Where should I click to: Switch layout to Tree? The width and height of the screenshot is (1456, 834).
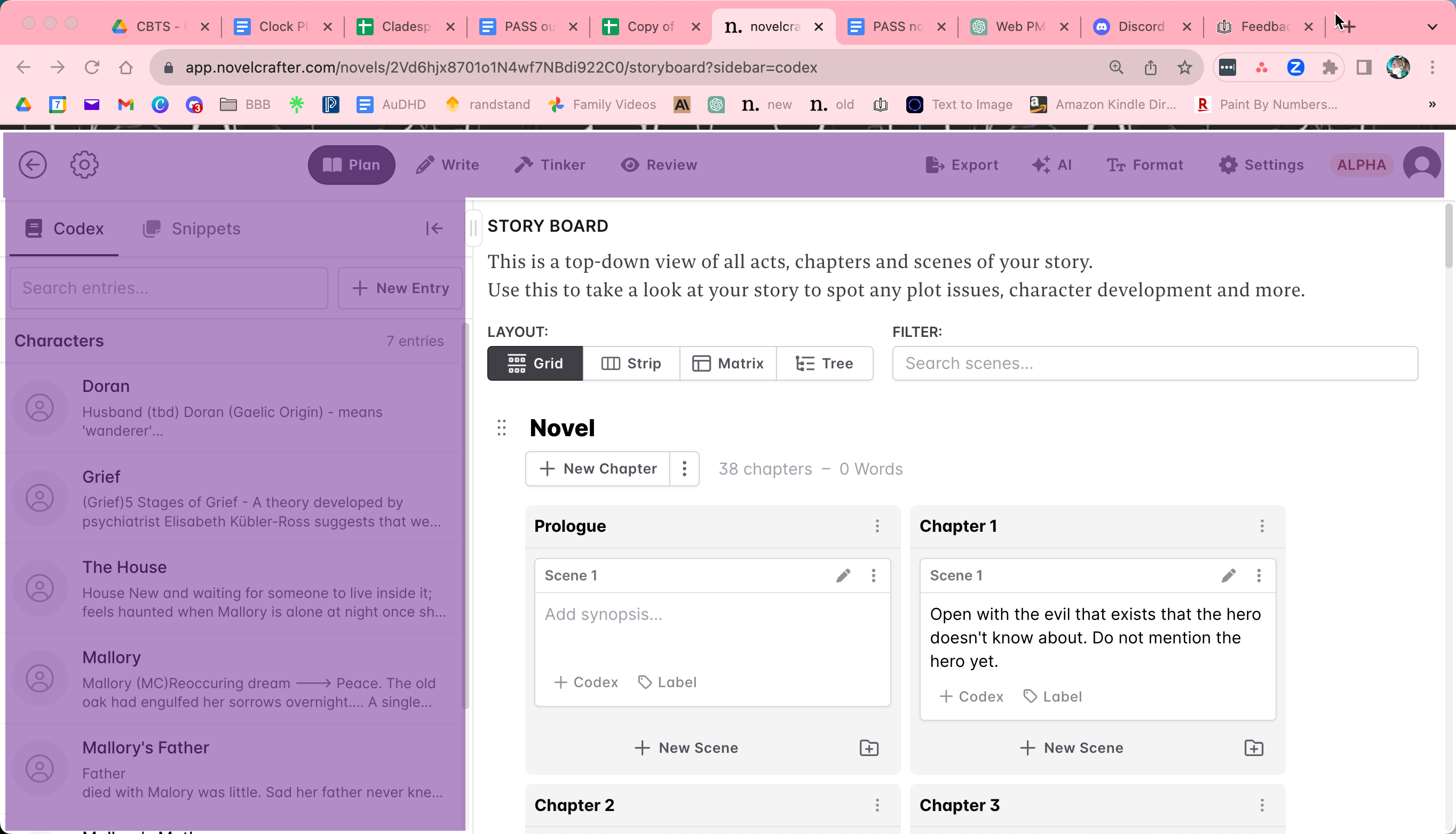tap(825, 363)
